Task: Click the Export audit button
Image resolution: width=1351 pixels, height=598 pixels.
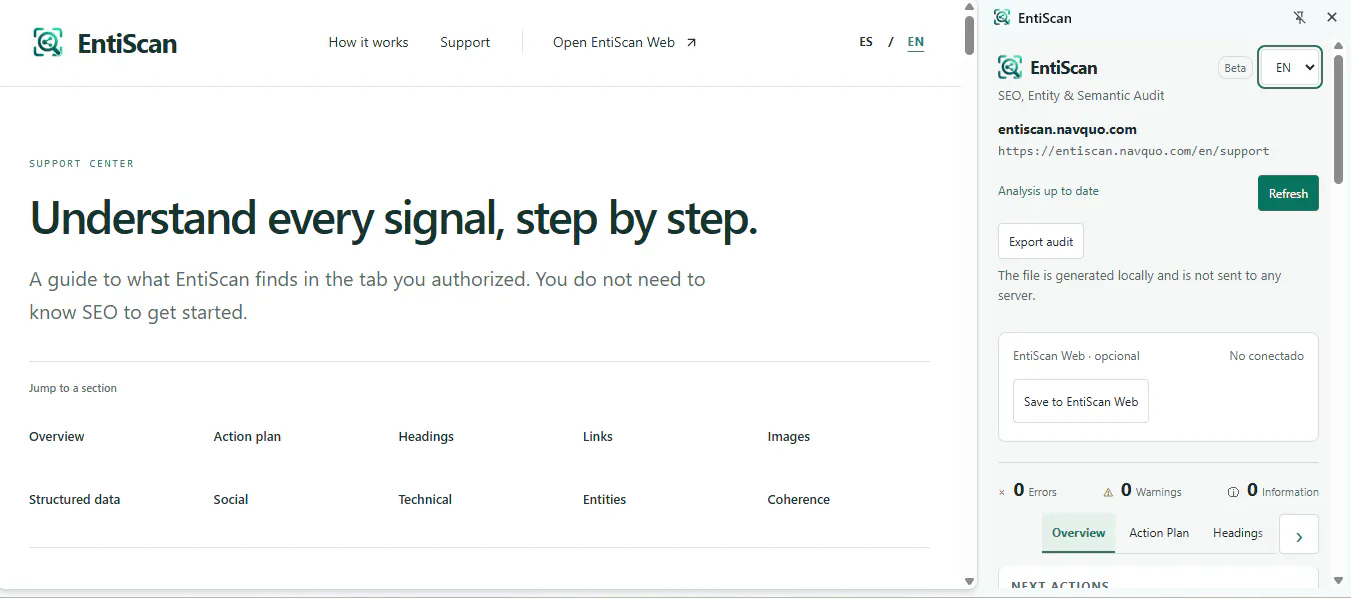Action: 1041,242
